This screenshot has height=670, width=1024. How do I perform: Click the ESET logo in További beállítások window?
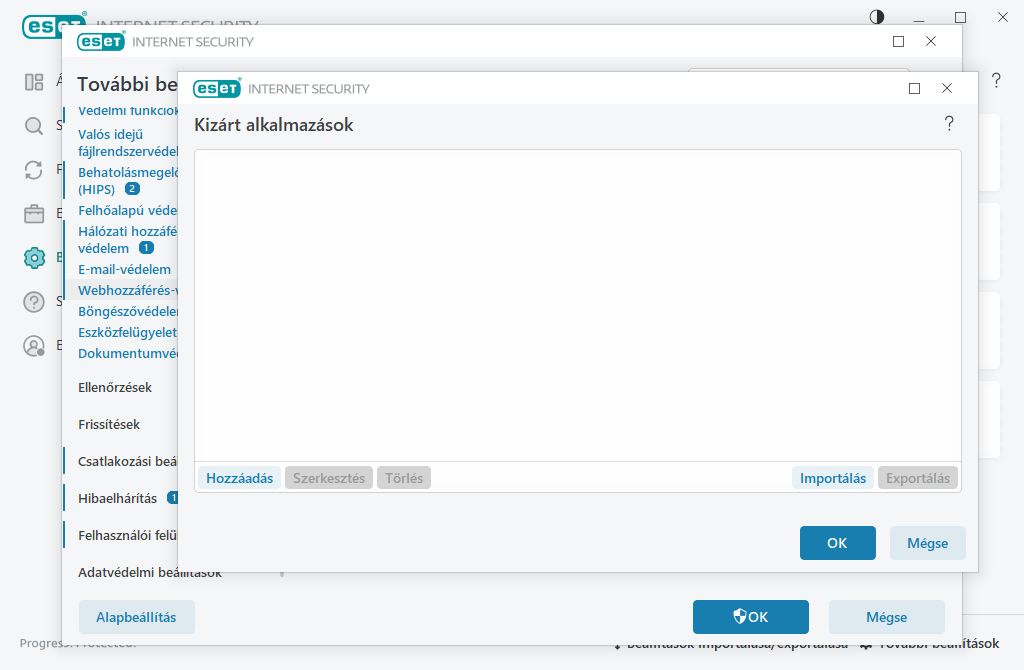coord(101,42)
